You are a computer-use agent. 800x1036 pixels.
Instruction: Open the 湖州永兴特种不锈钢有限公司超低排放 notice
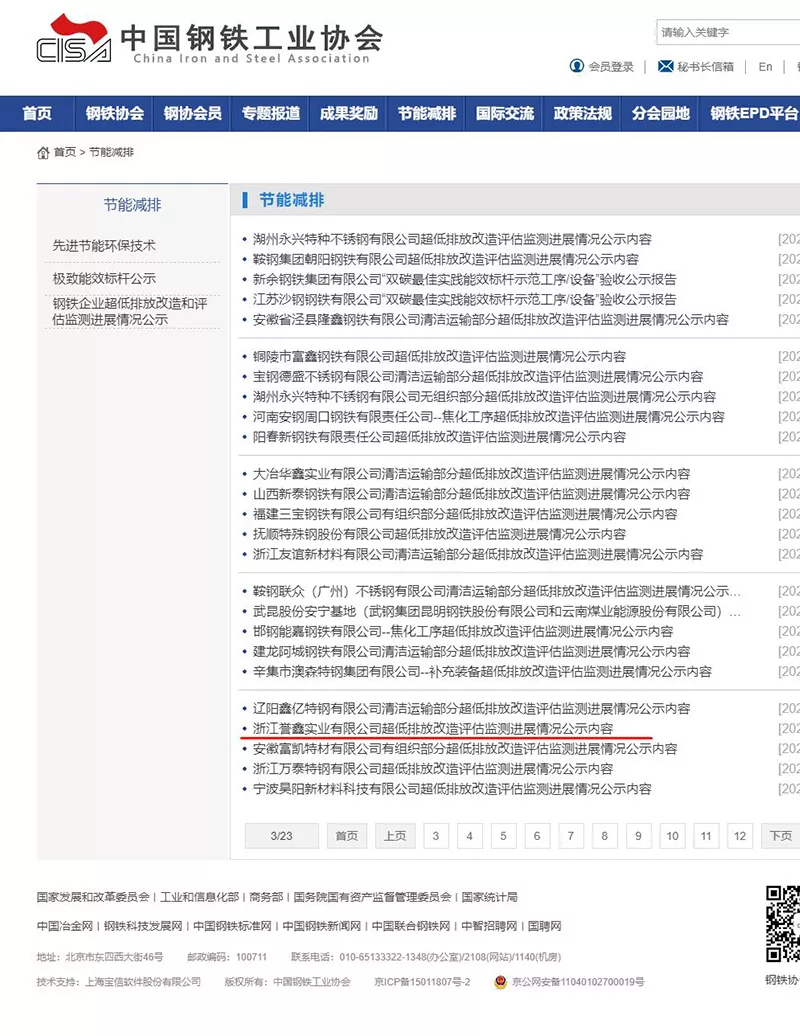pos(452,239)
